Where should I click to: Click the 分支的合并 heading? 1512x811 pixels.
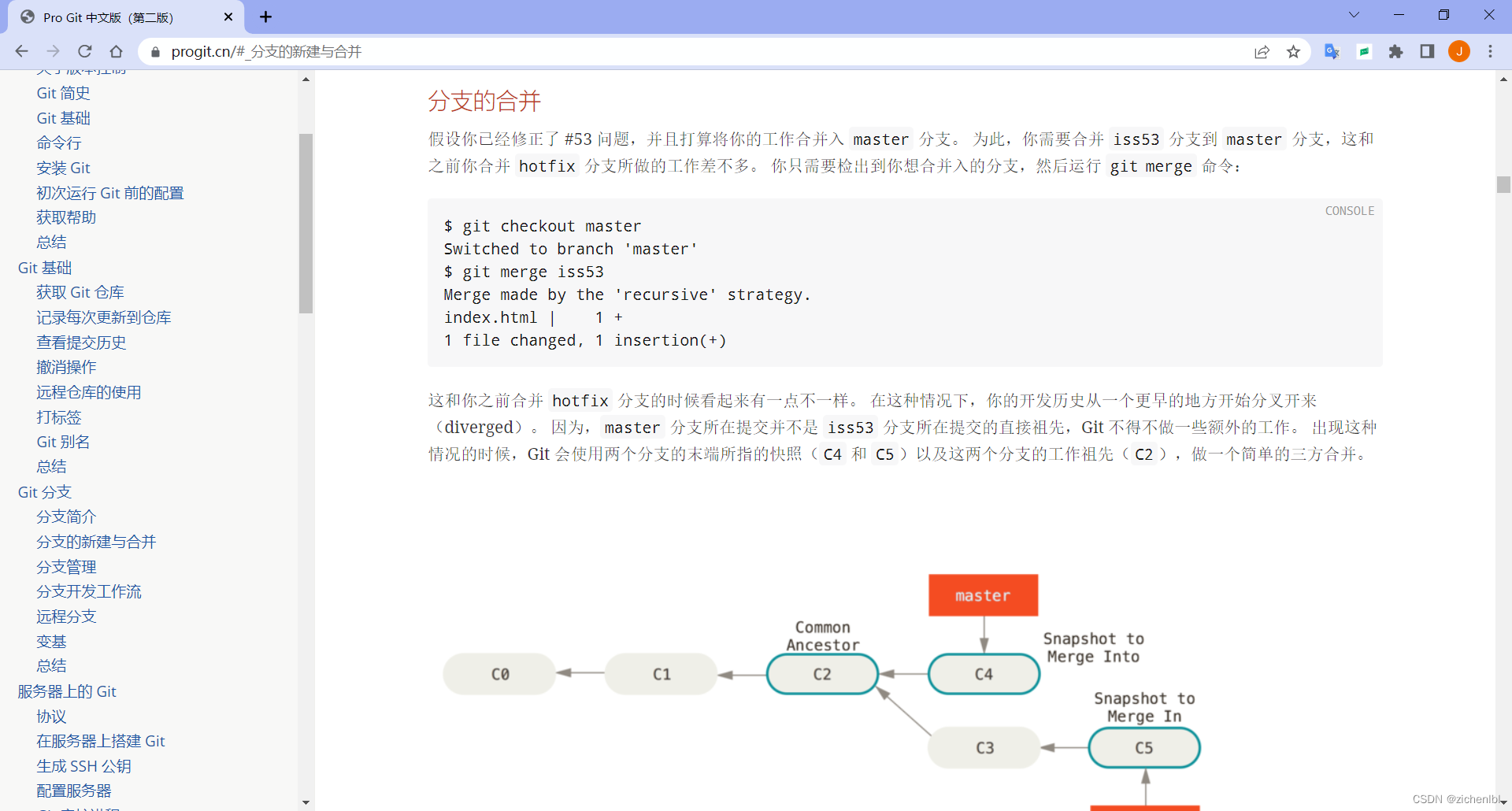pyautogui.click(x=484, y=101)
